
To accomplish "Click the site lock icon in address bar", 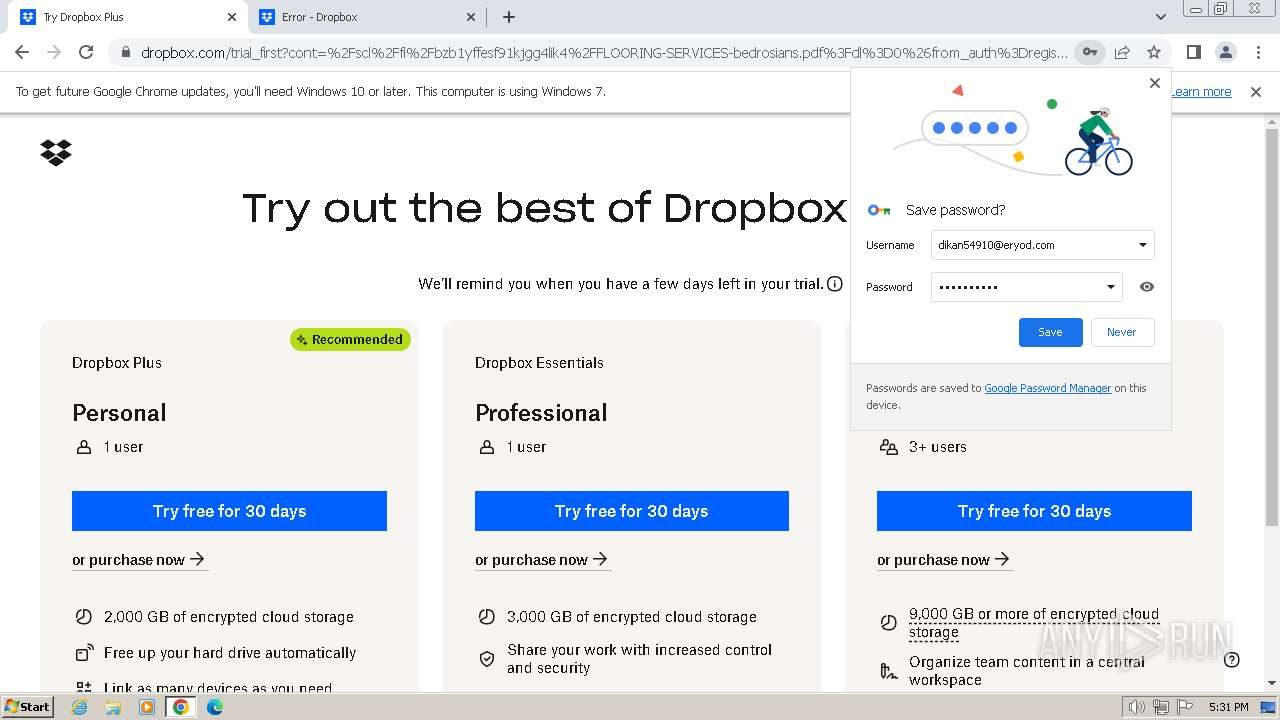I will click(124, 52).
